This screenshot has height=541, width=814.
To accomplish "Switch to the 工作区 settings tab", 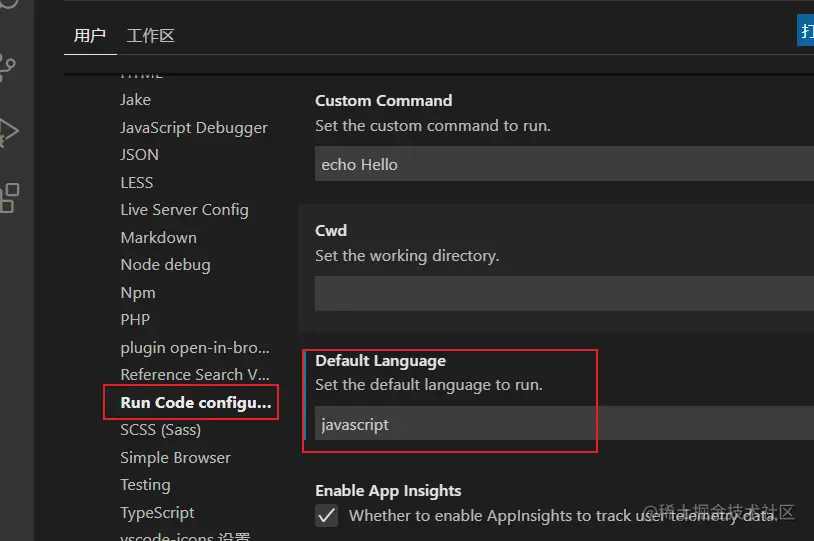I will (x=151, y=36).
